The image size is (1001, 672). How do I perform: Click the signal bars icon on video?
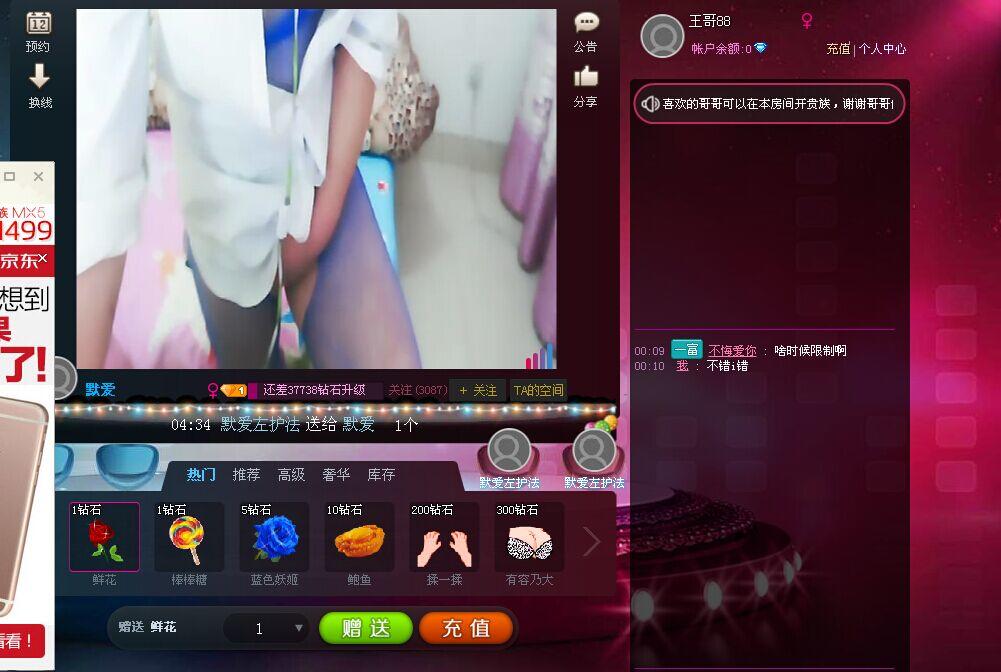539,356
